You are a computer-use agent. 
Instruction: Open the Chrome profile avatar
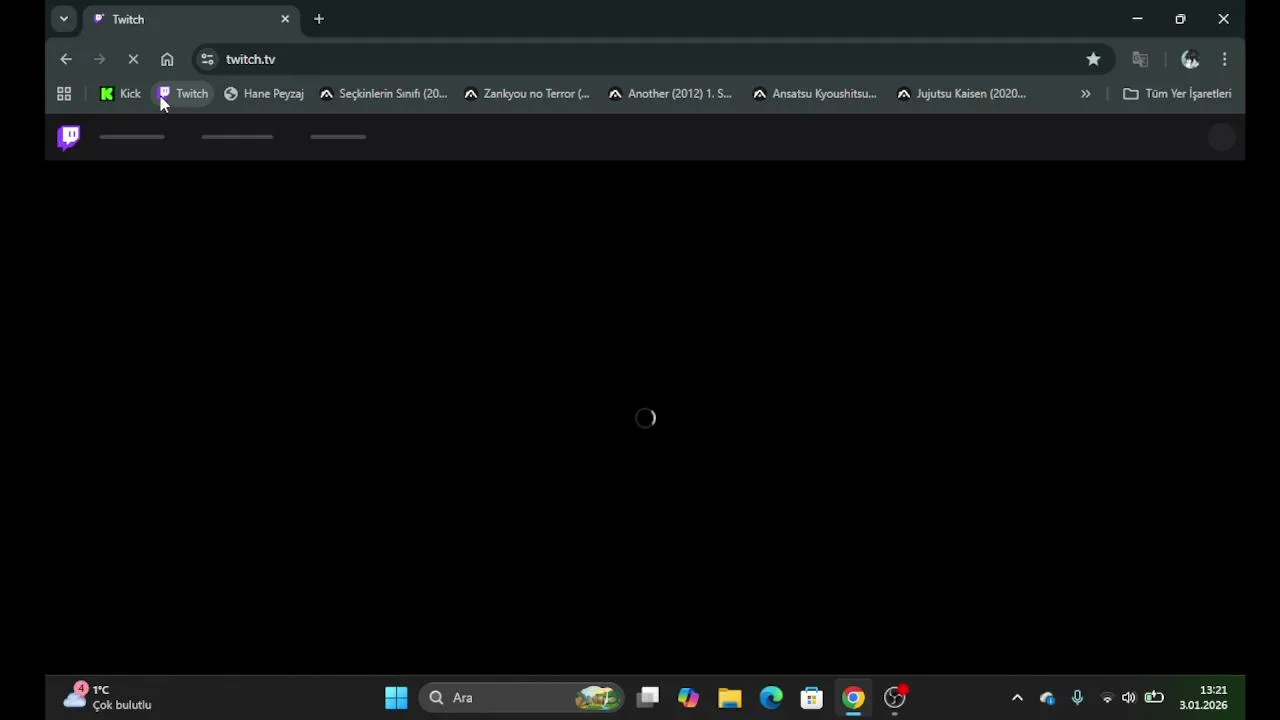point(1190,59)
